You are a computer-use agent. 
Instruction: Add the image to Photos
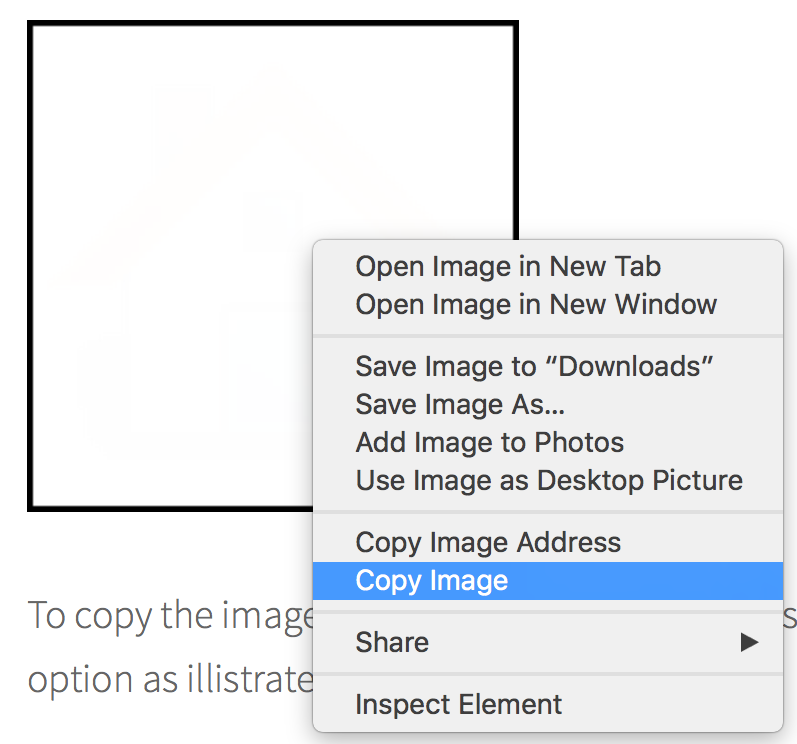coord(489,442)
